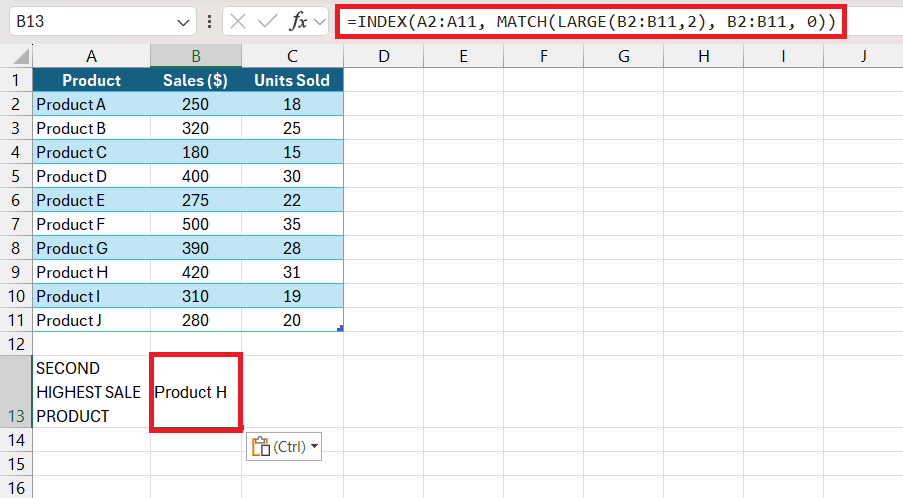Select row 16 header
Viewport: 903px width, 498px height.
tap(16, 488)
